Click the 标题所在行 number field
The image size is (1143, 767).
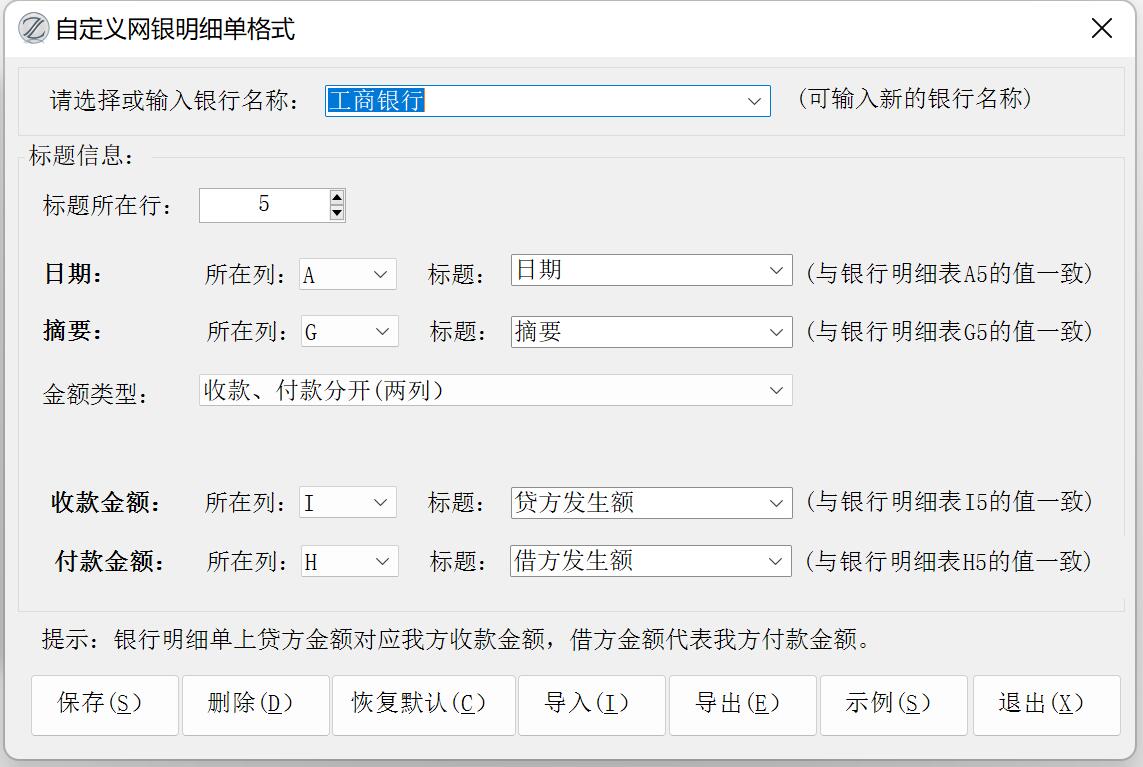[264, 205]
